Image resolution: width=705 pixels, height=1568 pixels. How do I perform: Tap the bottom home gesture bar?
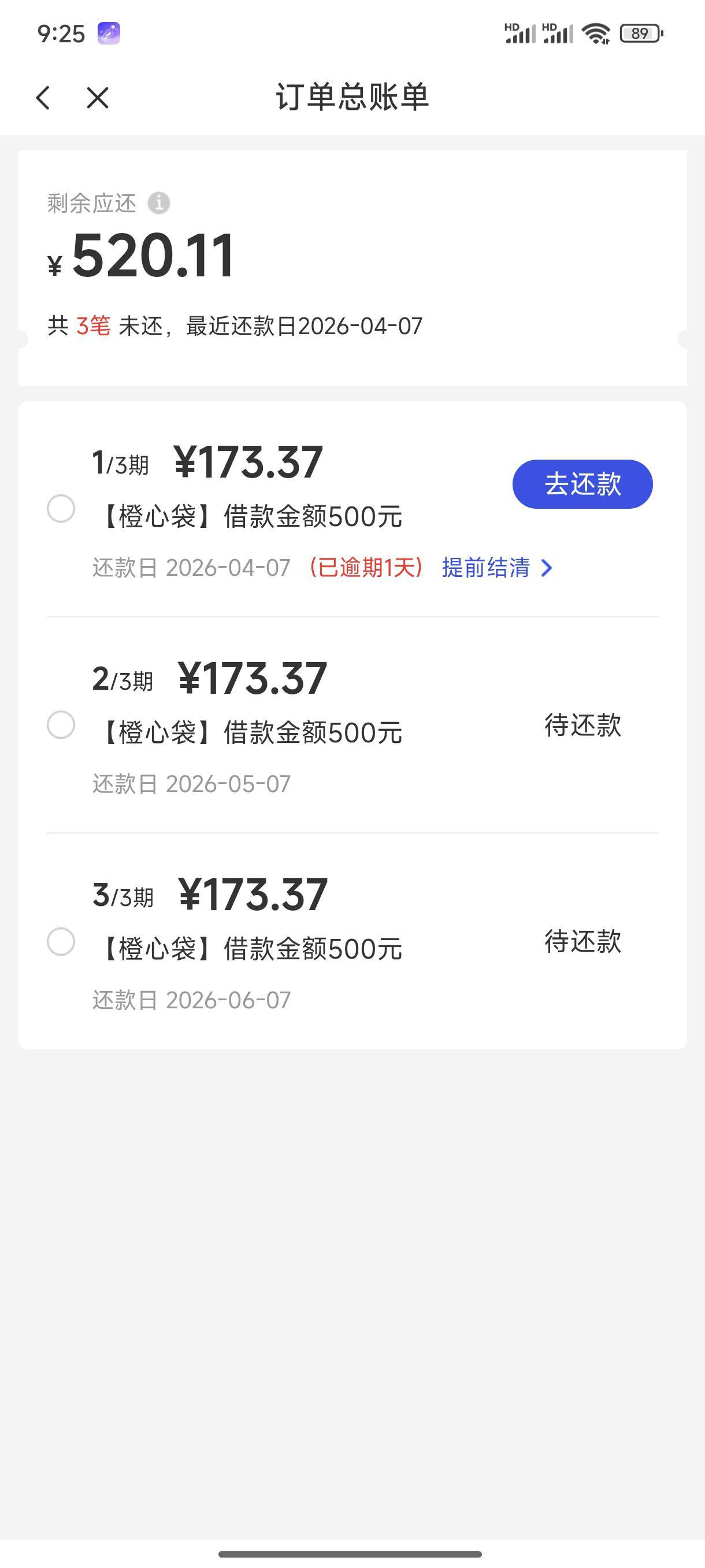point(350,1554)
